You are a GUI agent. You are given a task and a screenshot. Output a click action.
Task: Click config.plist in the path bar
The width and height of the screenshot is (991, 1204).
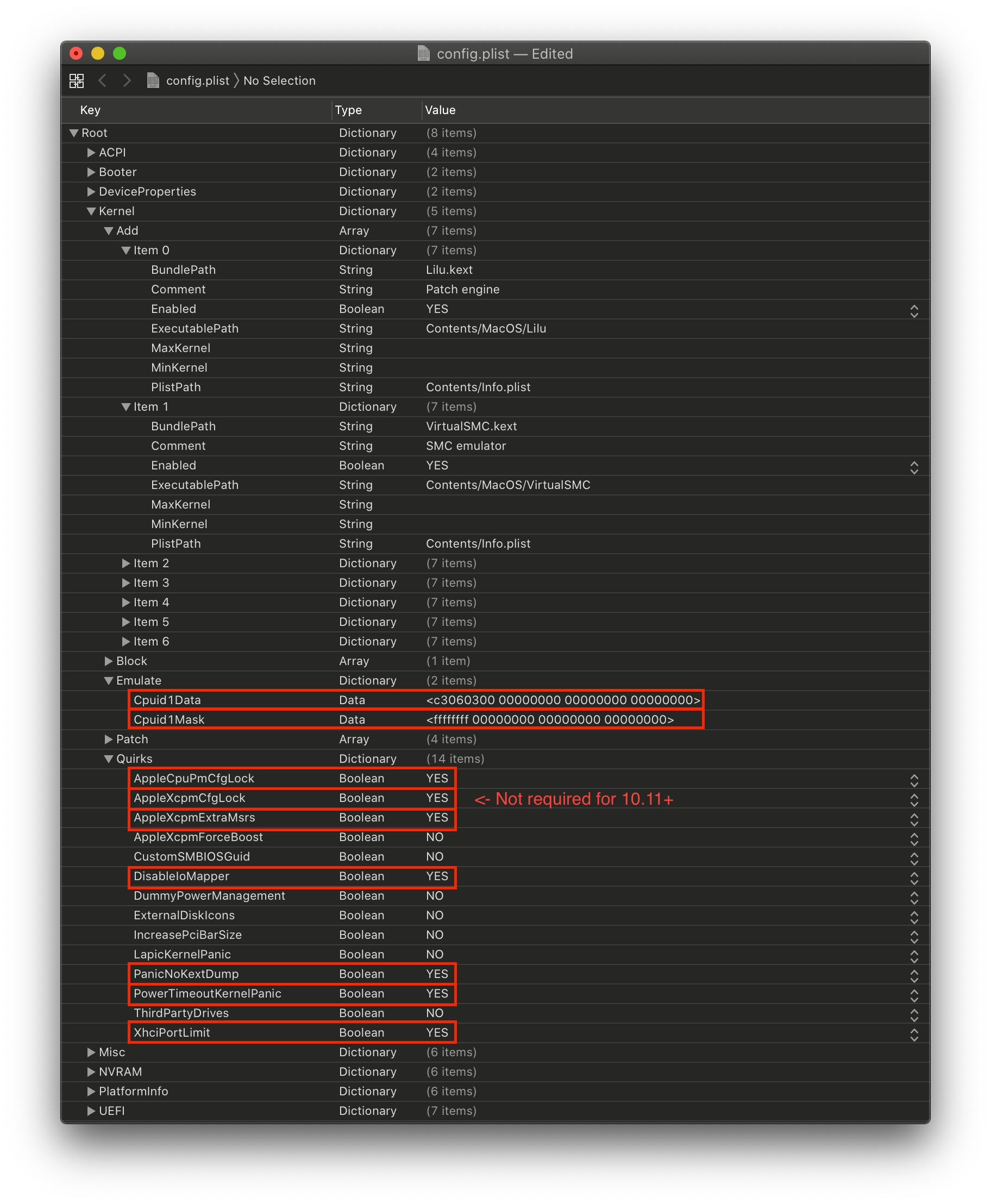[198, 80]
